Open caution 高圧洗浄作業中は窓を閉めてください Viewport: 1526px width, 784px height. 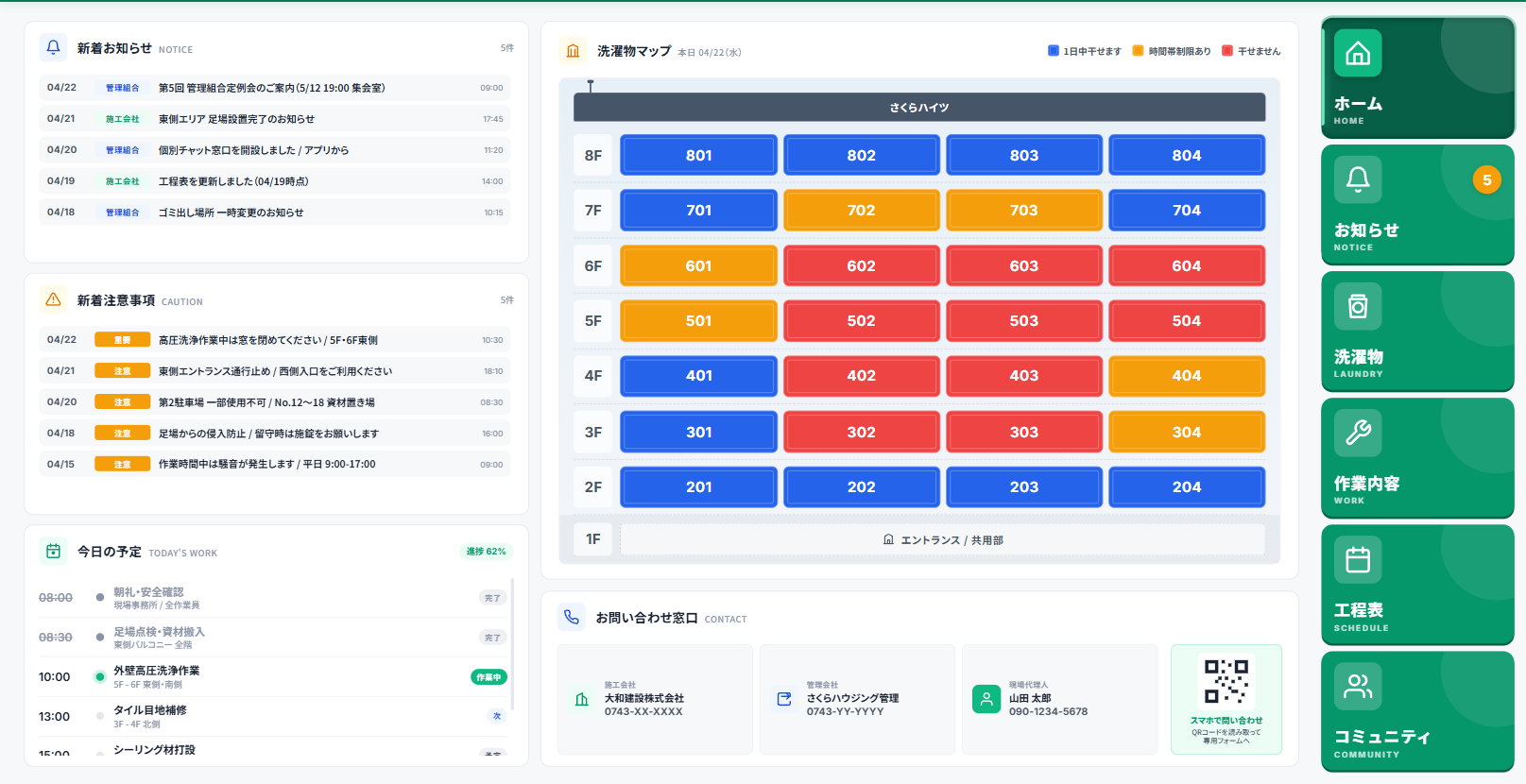point(275,340)
